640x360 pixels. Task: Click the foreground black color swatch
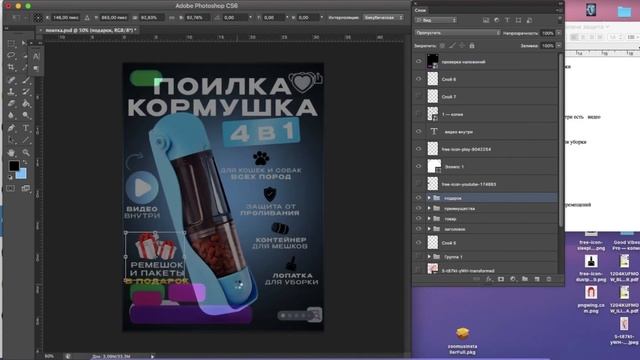(13, 165)
